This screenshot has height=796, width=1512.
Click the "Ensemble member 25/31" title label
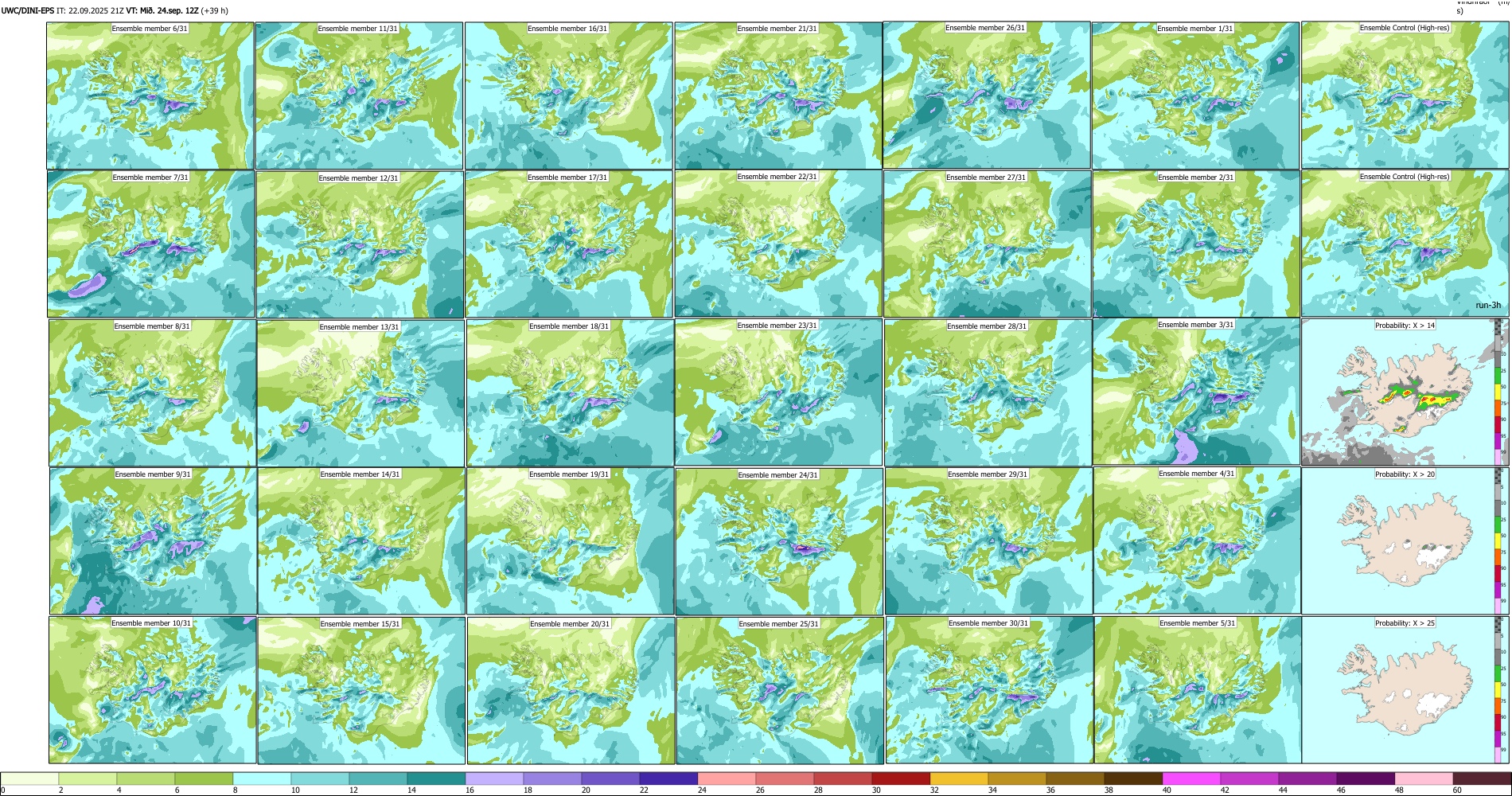(x=778, y=624)
